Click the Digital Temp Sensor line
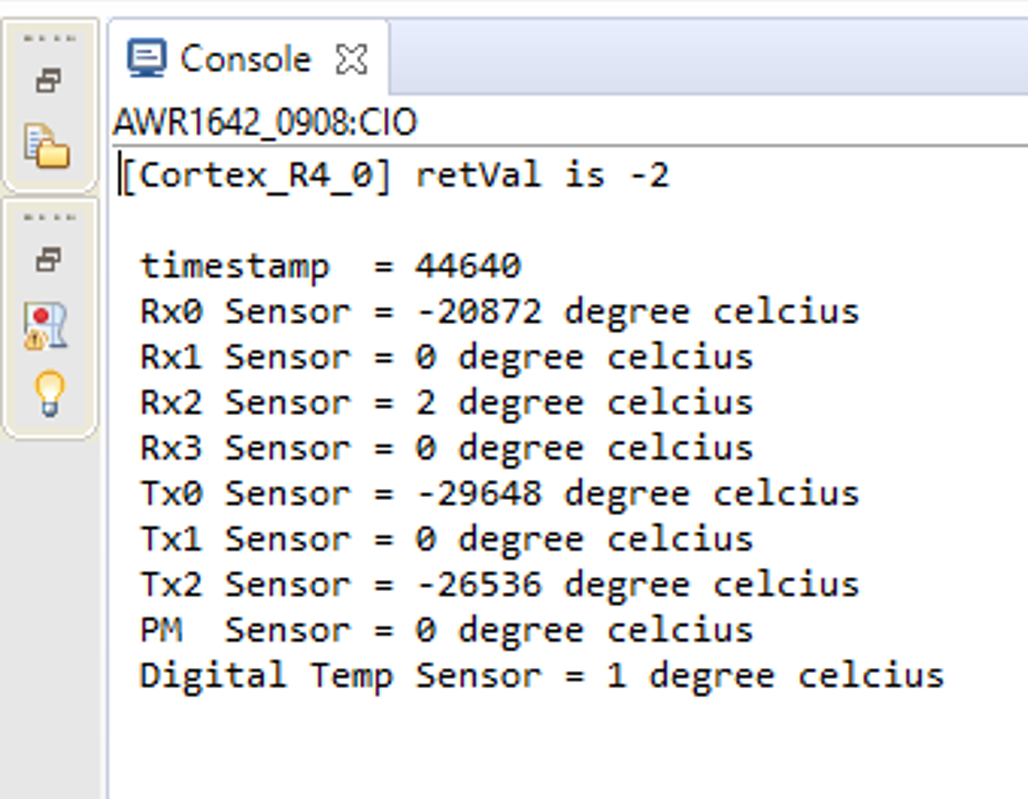The image size is (1028, 799). point(540,676)
